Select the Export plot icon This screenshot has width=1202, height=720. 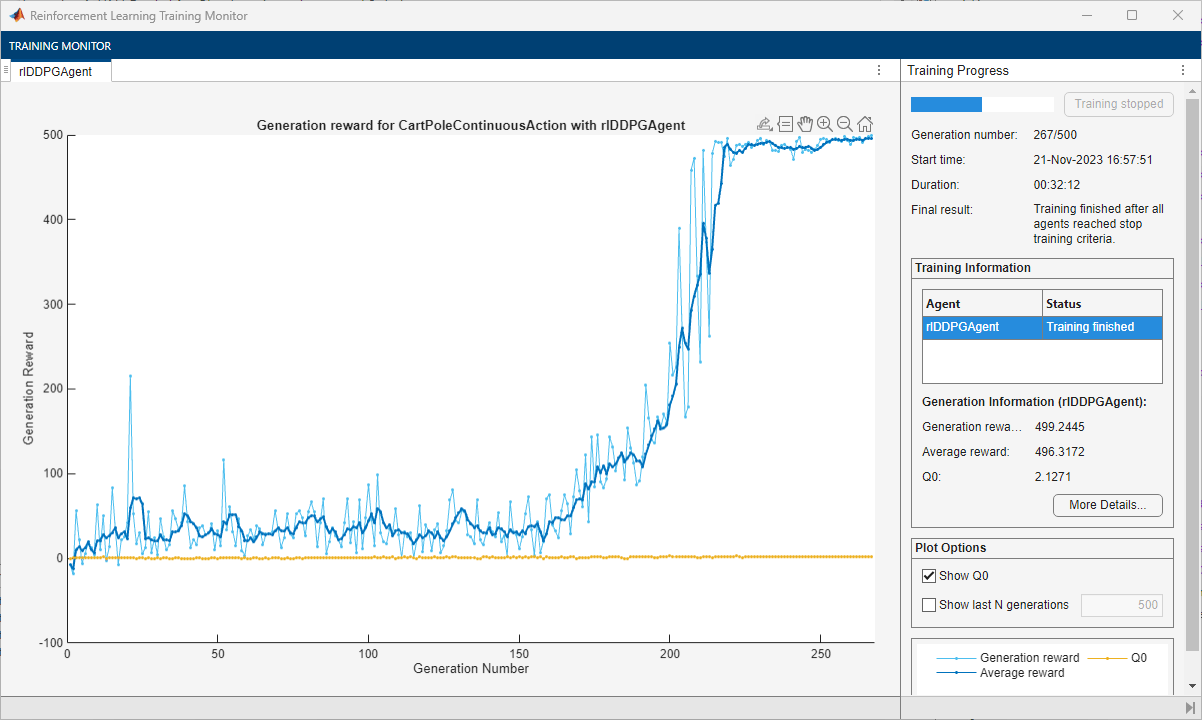tap(765, 123)
